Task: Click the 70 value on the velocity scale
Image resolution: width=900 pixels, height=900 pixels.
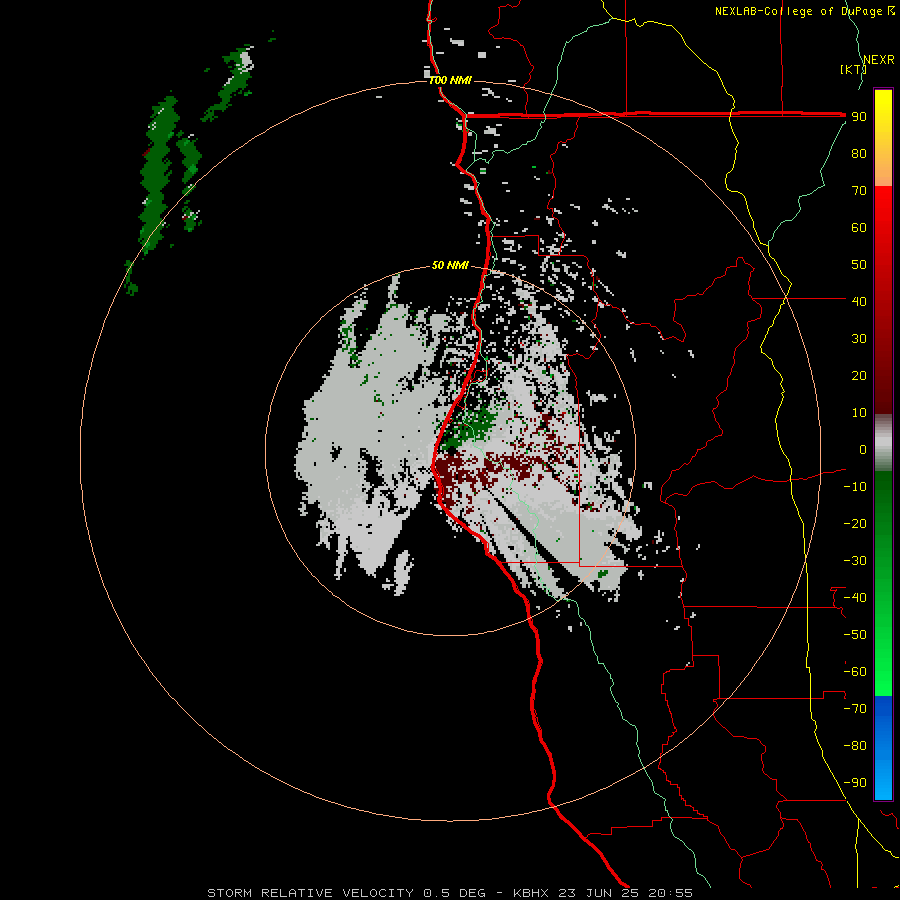Action: pos(859,191)
